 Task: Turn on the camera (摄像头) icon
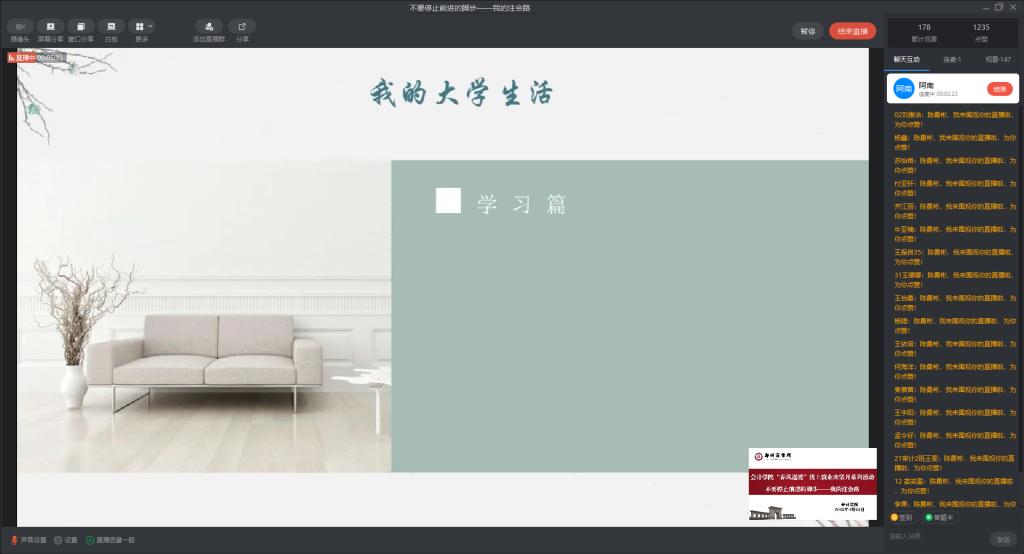pyautogui.click(x=20, y=27)
